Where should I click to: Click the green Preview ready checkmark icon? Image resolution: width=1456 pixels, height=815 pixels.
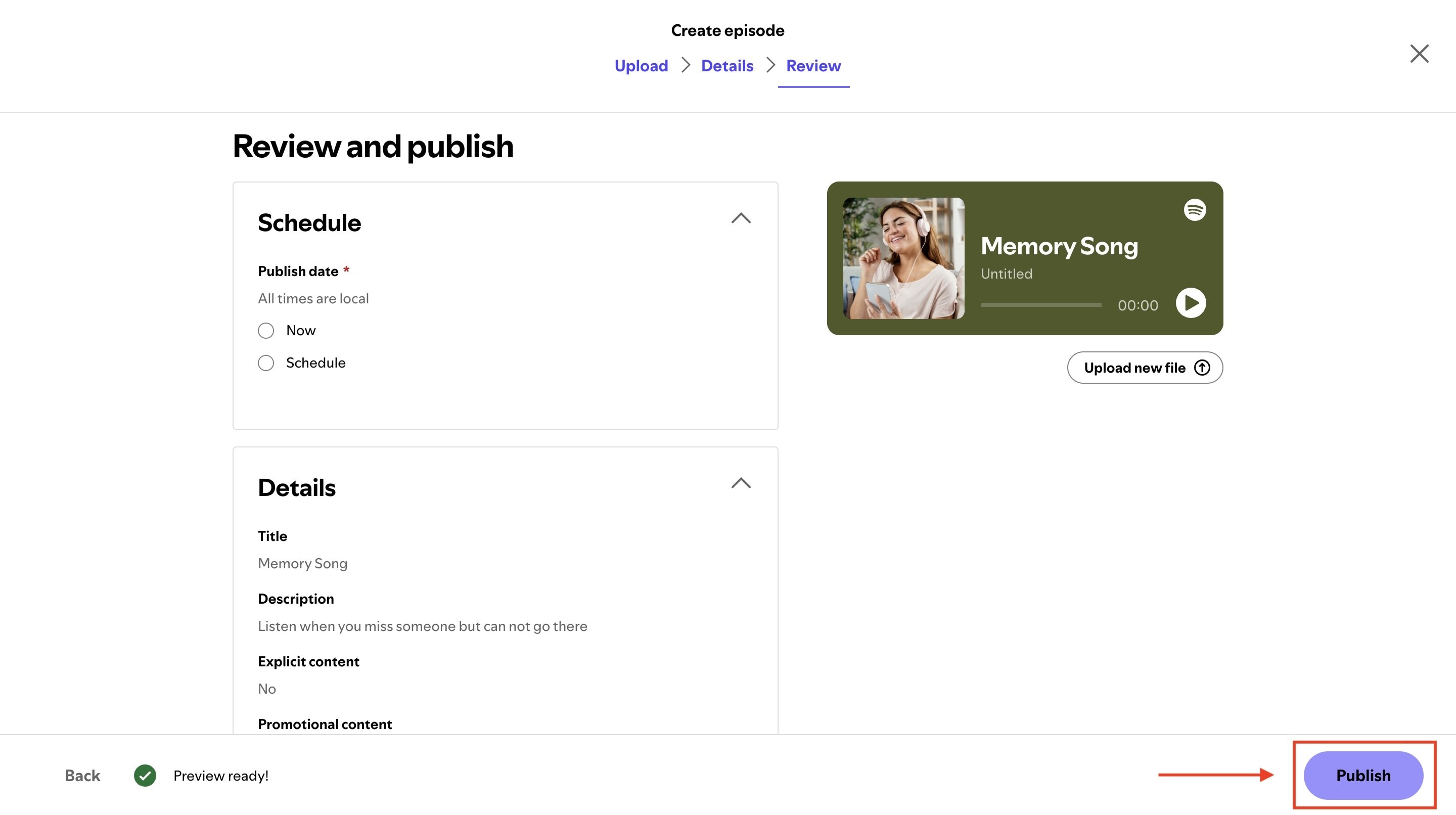click(x=145, y=776)
